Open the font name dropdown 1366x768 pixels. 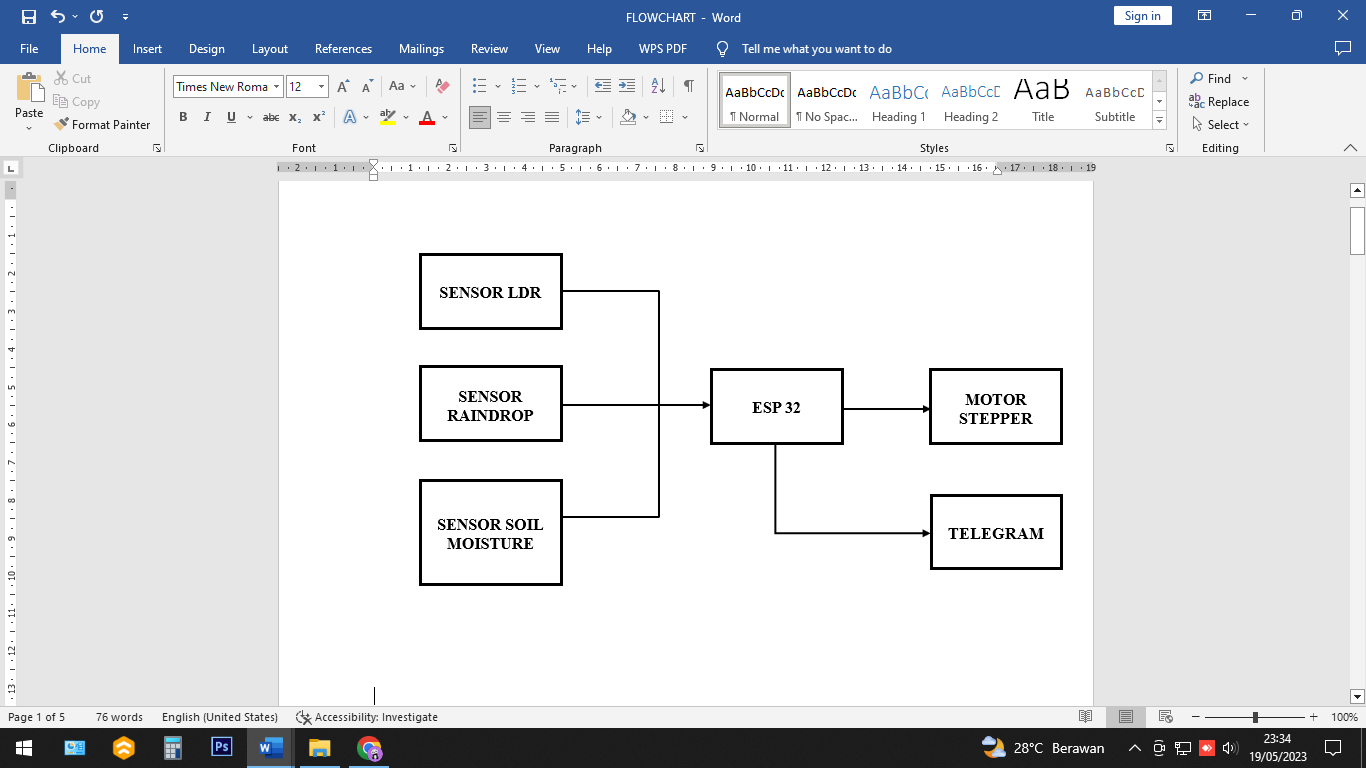pos(276,87)
